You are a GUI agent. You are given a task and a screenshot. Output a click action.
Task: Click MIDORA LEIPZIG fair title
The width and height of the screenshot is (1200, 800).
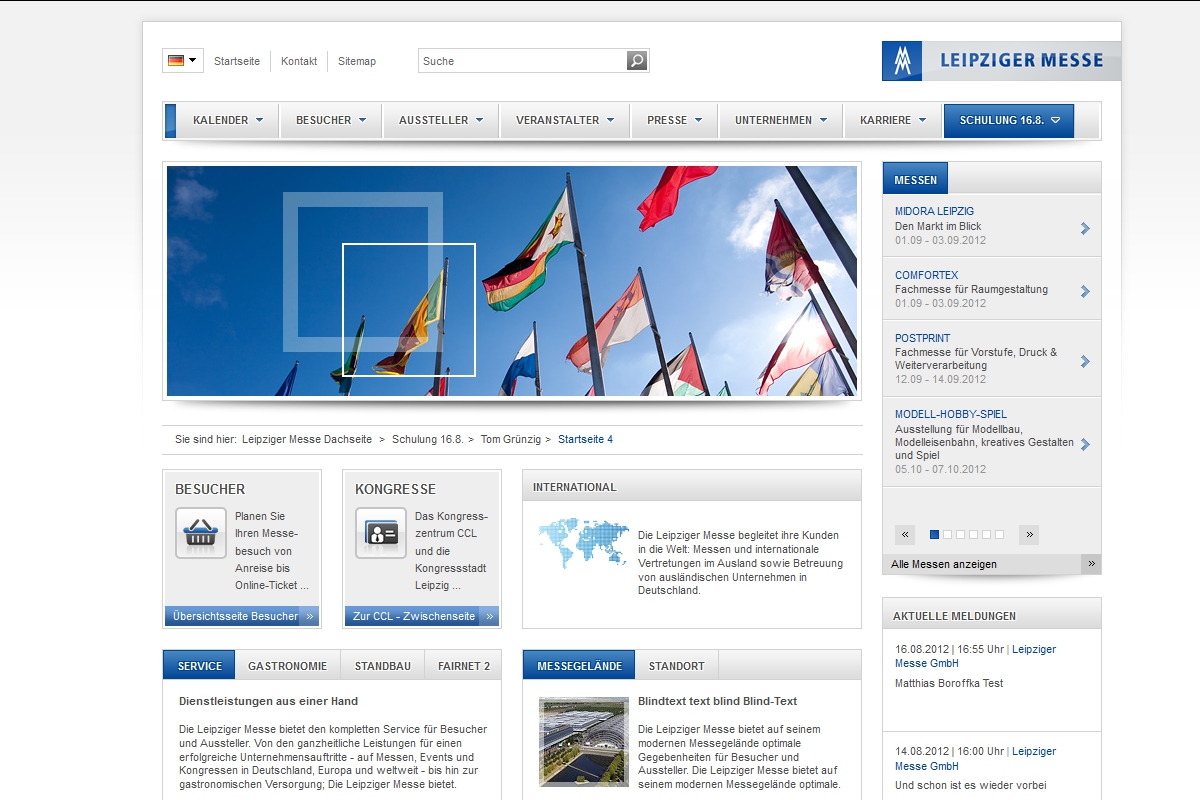point(934,211)
